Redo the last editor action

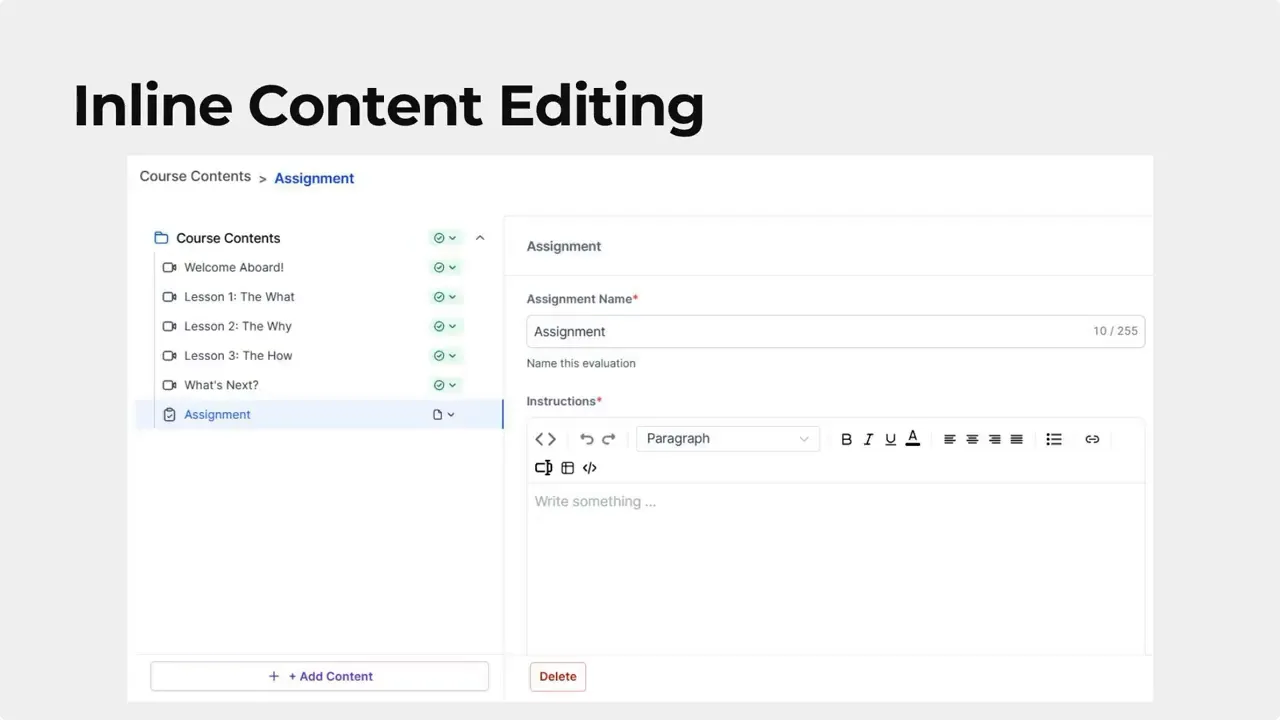pos(609,439)
